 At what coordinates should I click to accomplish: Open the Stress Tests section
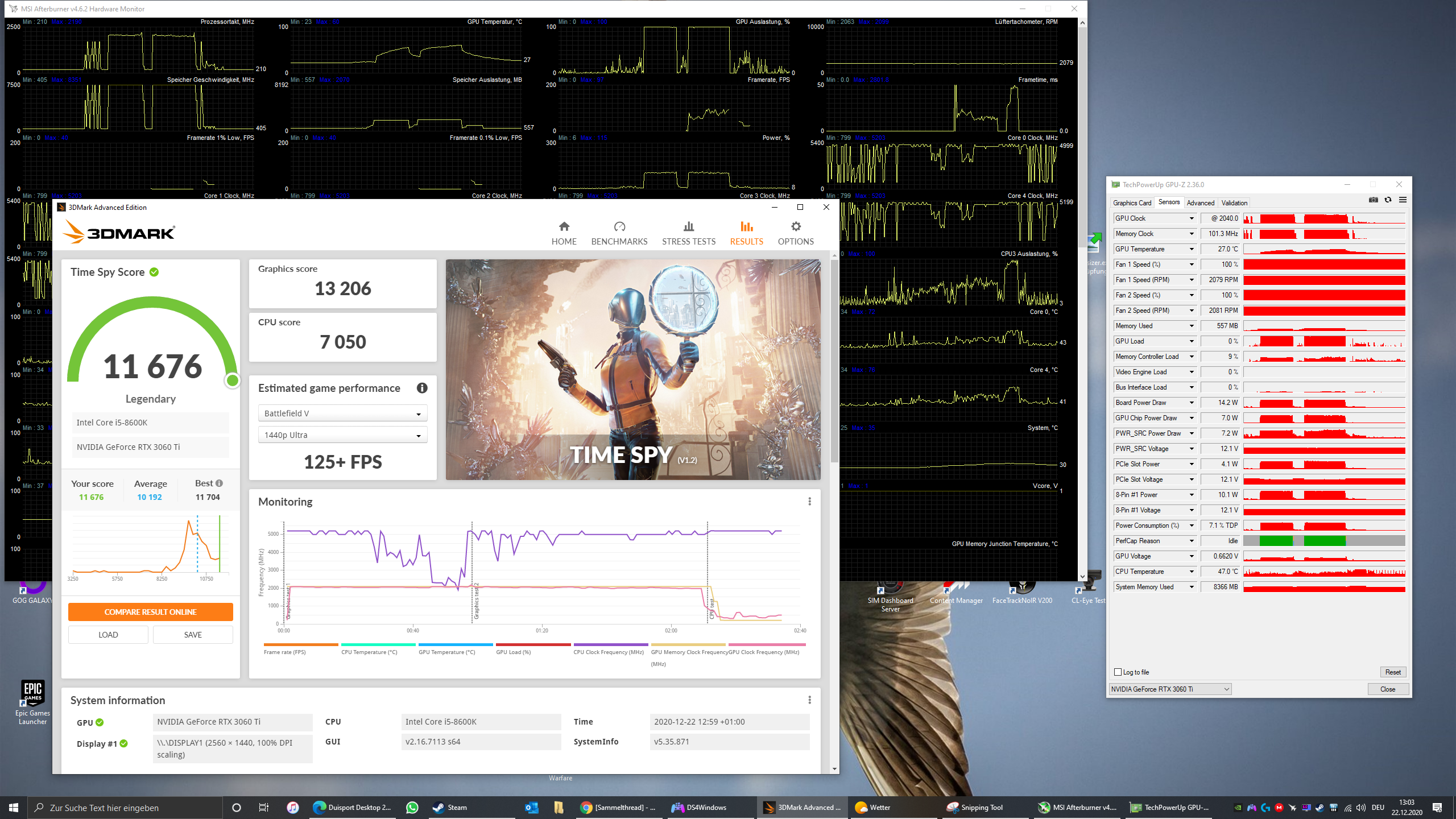coord(688,233)
